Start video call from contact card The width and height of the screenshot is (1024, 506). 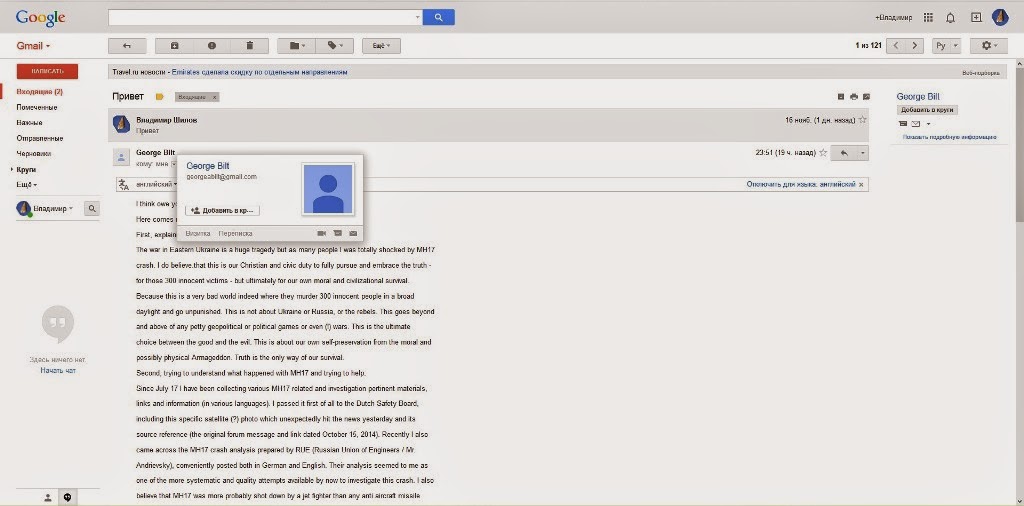(x=321, y=233)
